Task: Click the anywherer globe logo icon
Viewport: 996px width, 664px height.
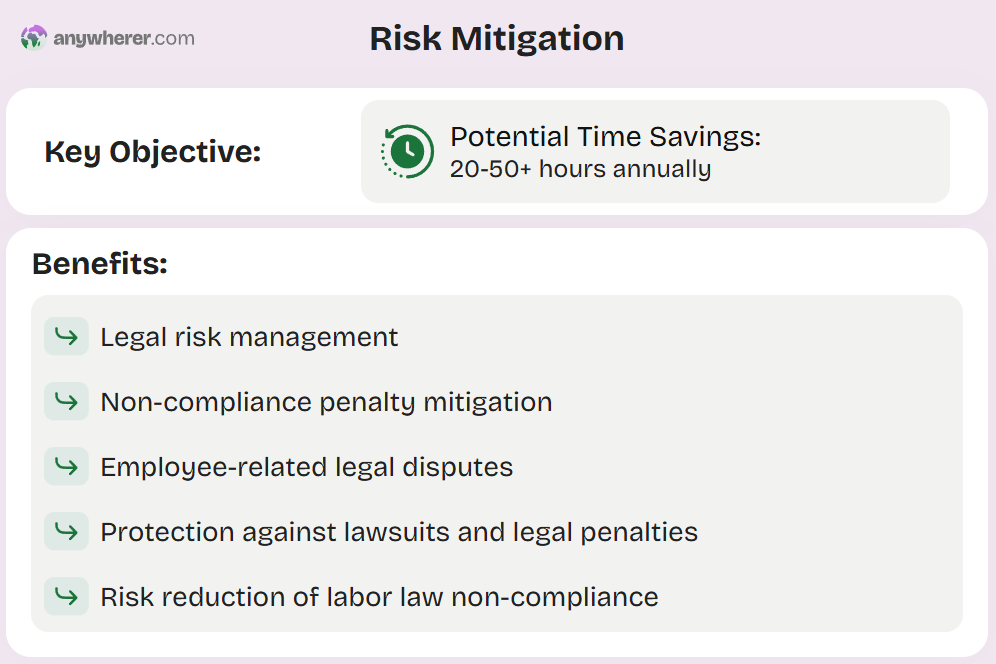Action: point(34,37)
